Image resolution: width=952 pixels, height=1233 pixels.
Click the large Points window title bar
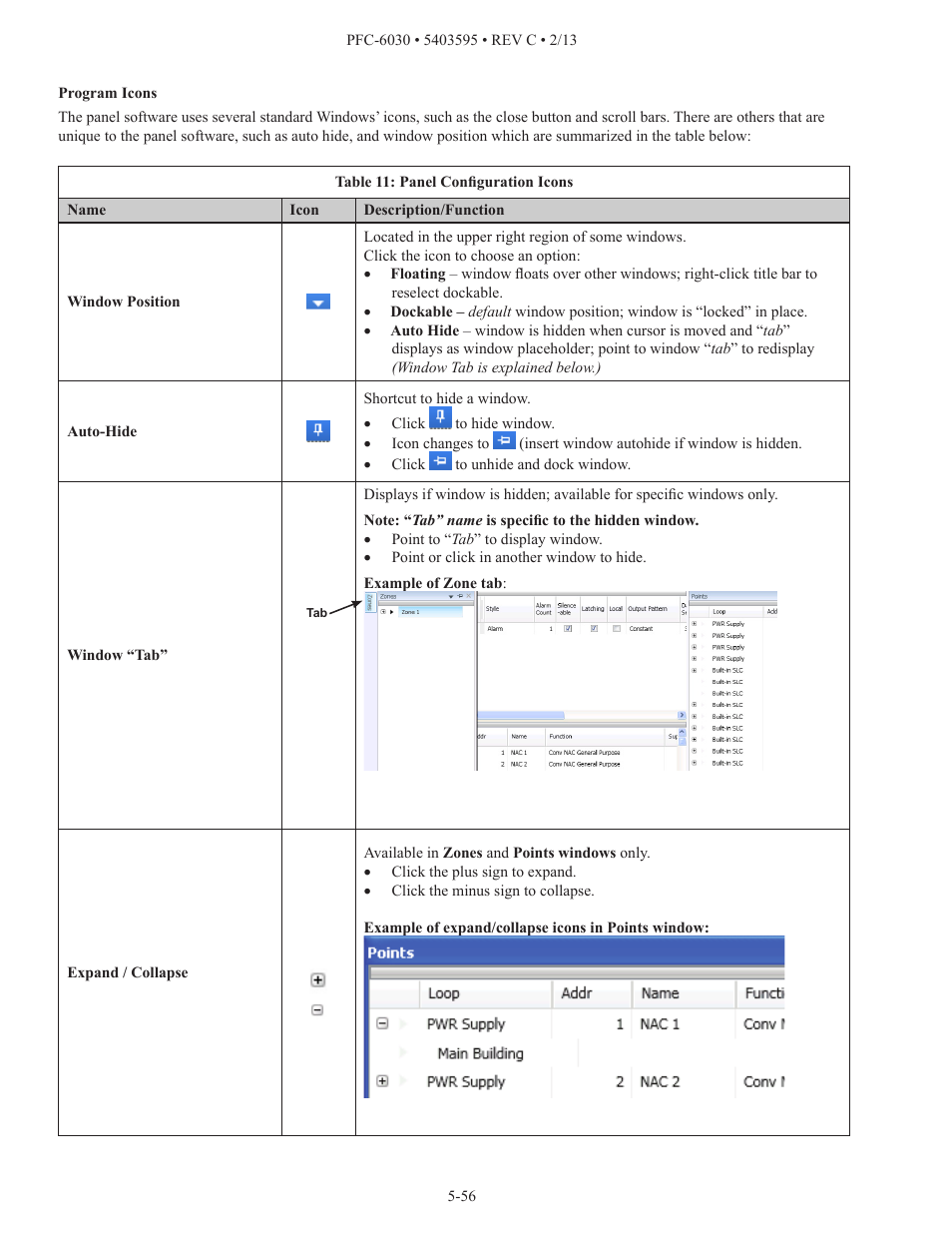click(575, 952)
